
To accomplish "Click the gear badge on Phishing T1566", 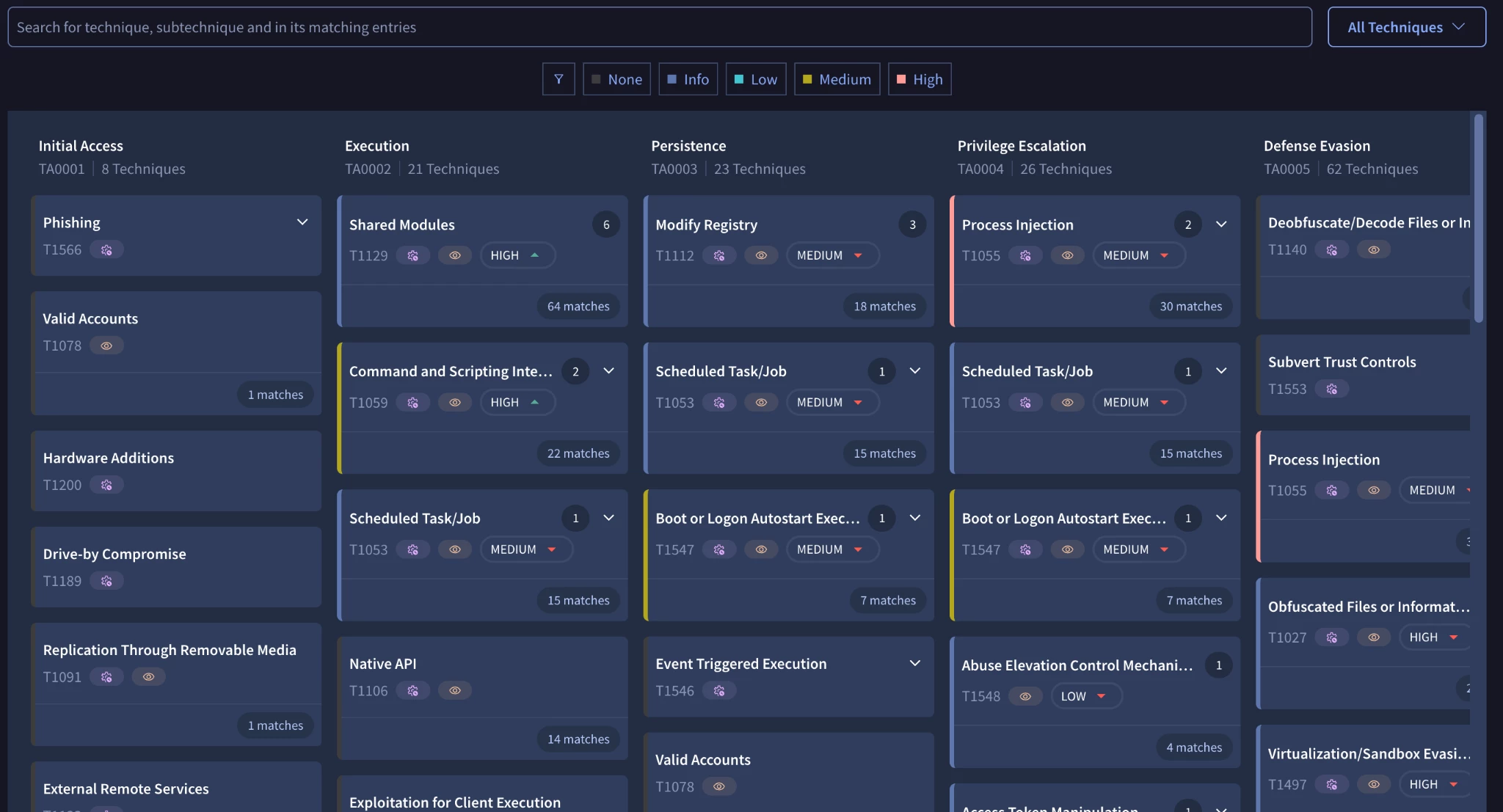I will (106, 250).
